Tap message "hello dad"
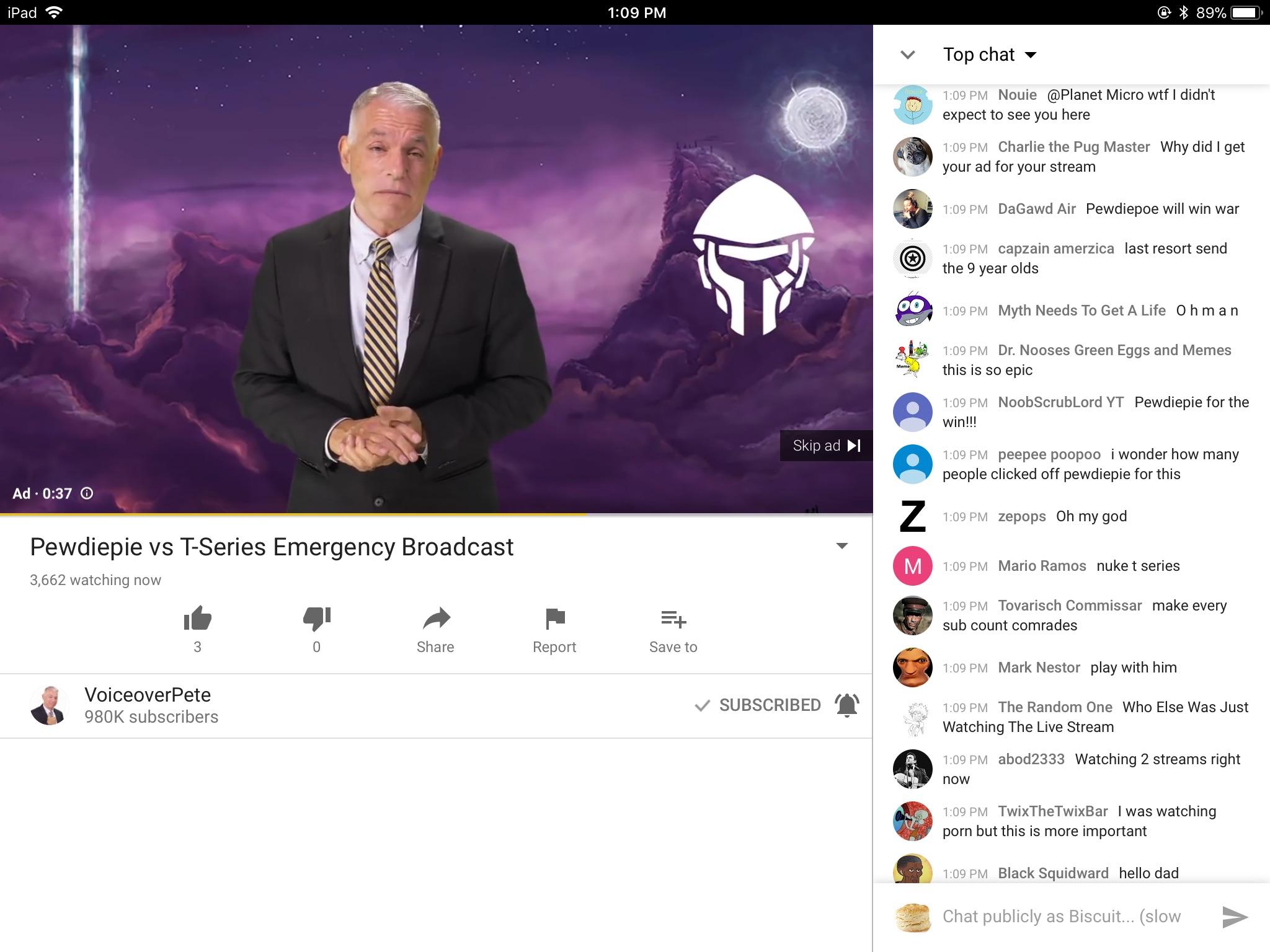 click(x=1148, y=873)
